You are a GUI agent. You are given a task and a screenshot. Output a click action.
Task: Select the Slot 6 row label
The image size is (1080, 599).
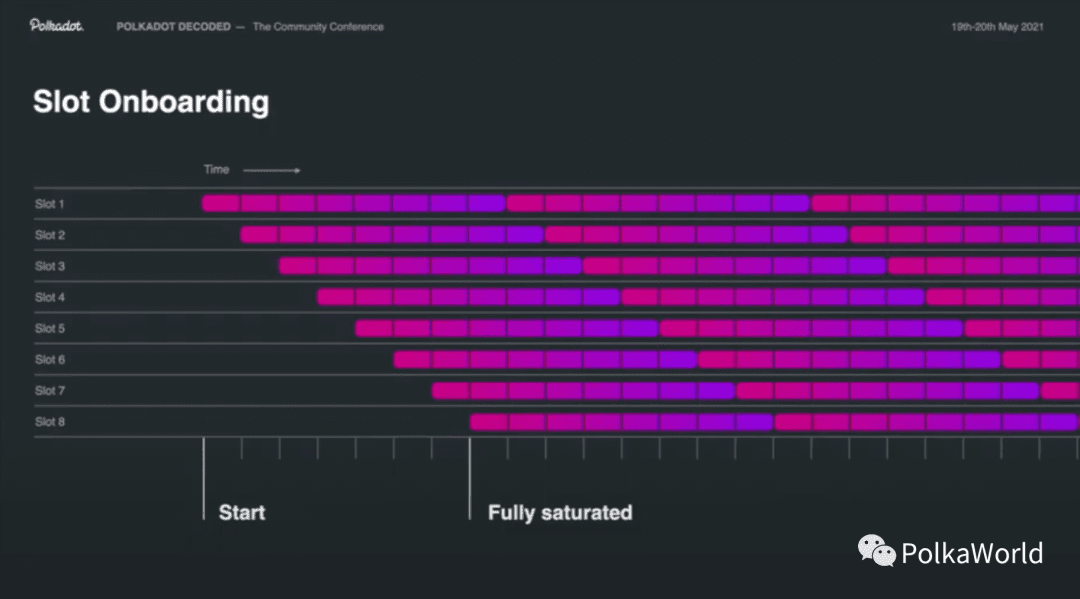click(x=50, y=359)
